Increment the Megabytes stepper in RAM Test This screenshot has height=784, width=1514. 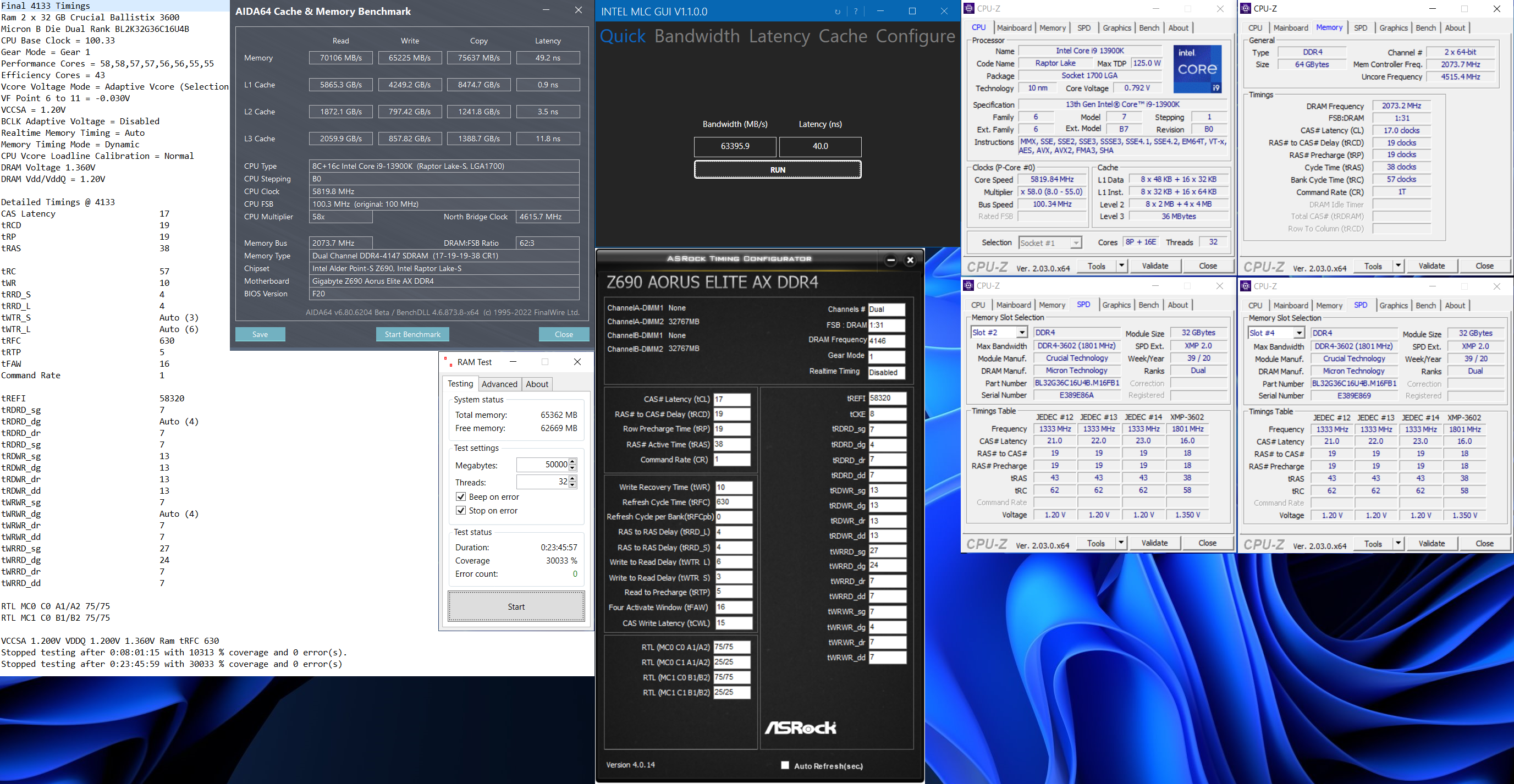click(x=573, y=461)
